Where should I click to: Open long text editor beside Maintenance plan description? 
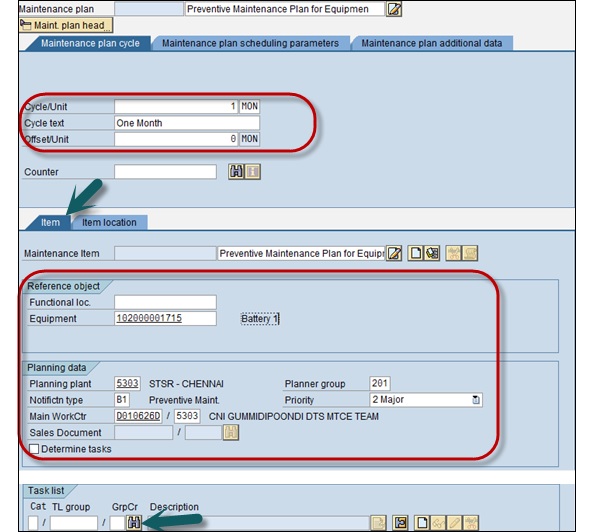coord(394,9)
